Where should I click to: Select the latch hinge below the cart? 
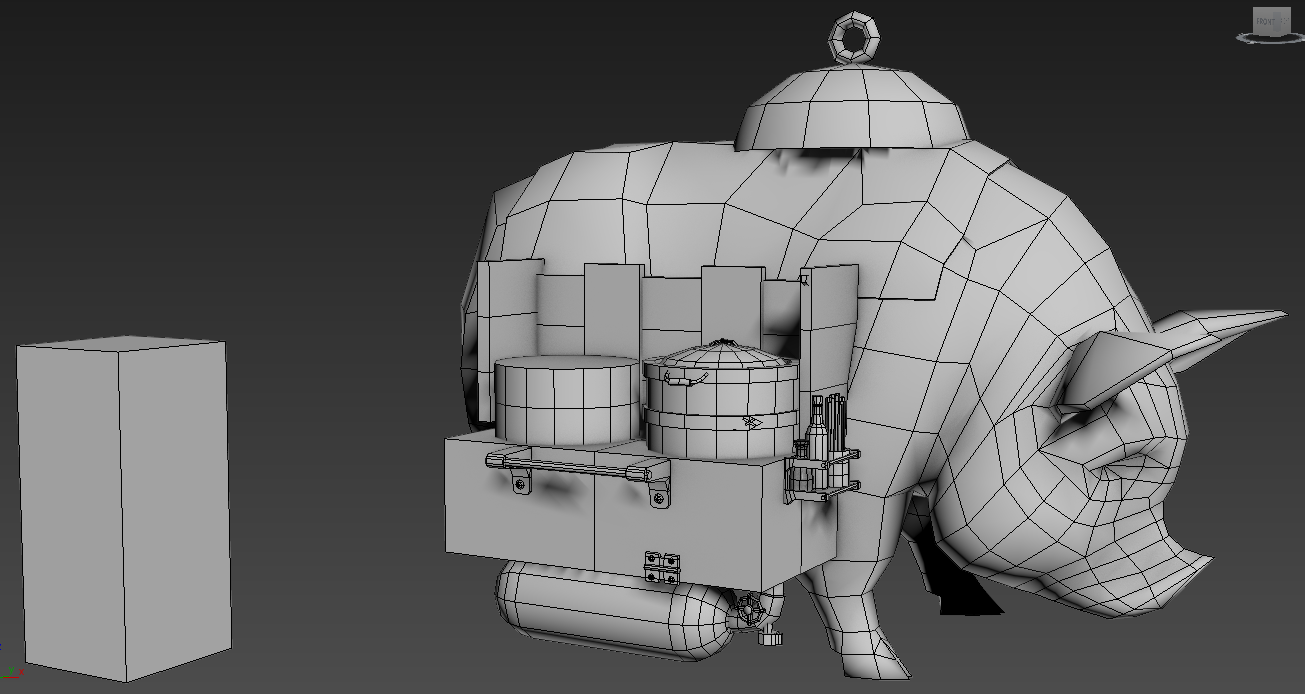[x=661, y=566]
